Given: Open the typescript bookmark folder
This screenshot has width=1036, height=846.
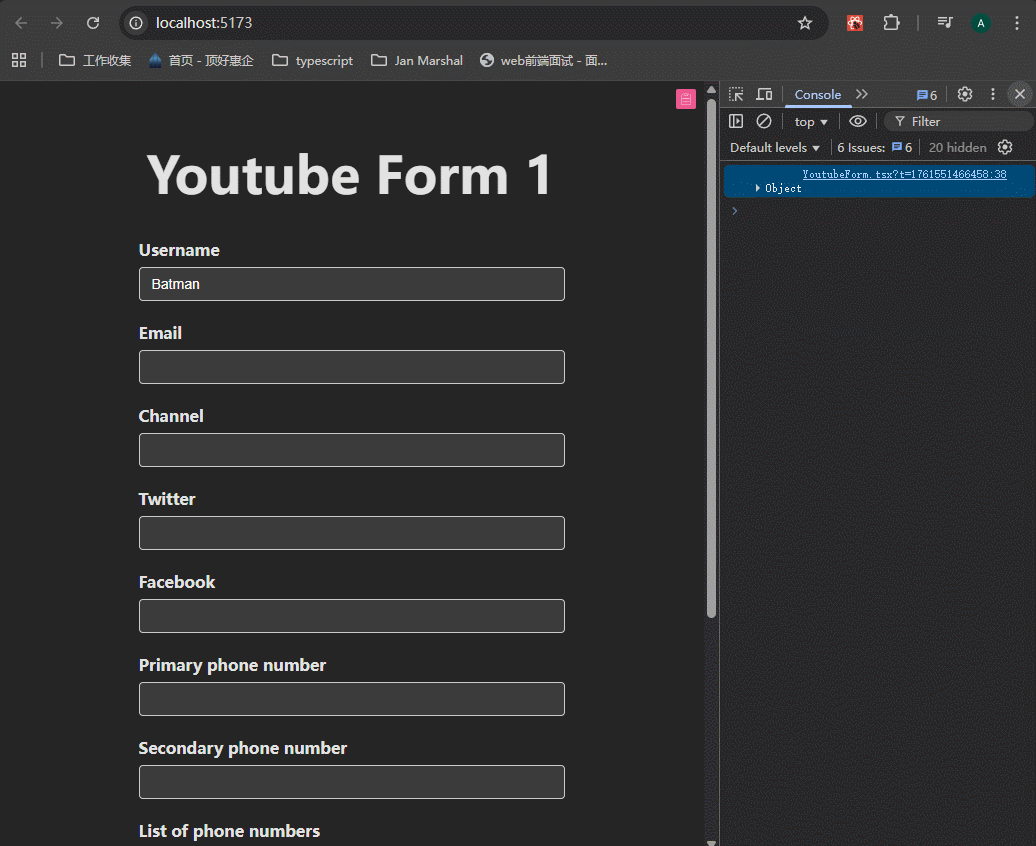Looking at the screenshot, I should (313, 60).
